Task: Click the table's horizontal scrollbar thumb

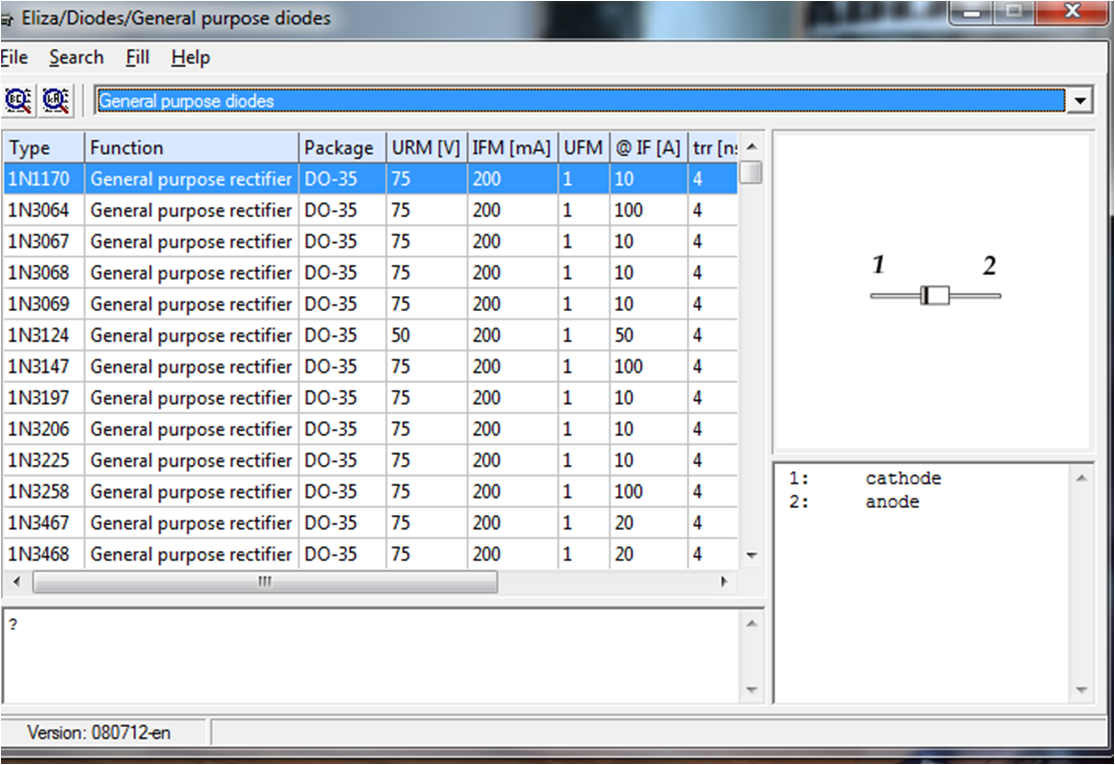Action: point(265,582)
